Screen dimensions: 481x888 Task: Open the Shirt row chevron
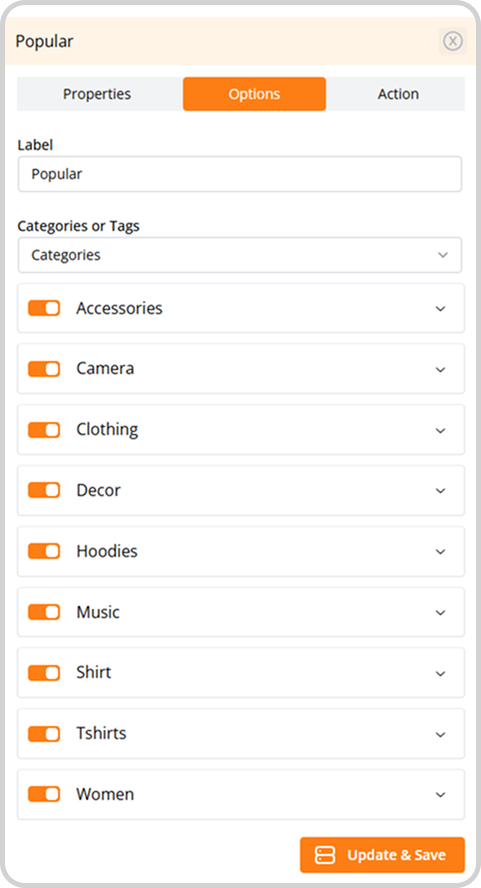click(440, 673)
